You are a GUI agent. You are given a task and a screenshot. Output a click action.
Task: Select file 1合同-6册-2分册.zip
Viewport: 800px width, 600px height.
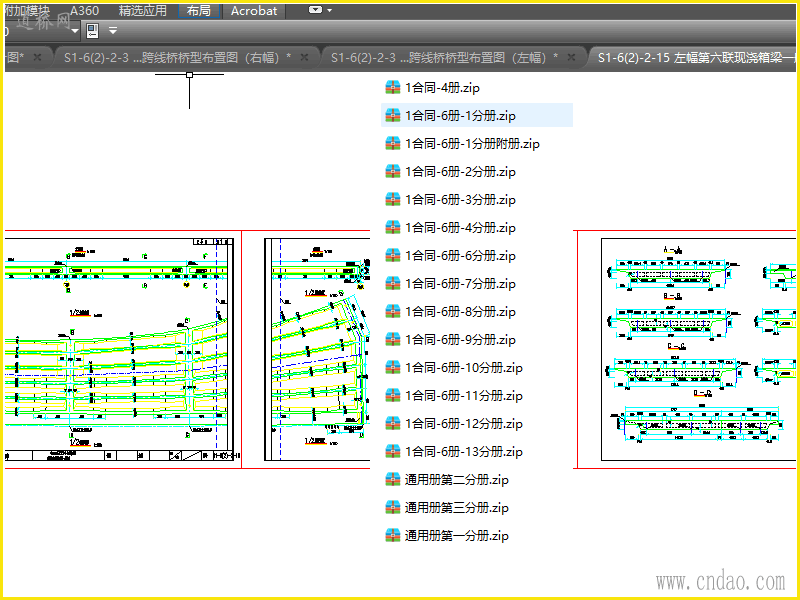460,172
